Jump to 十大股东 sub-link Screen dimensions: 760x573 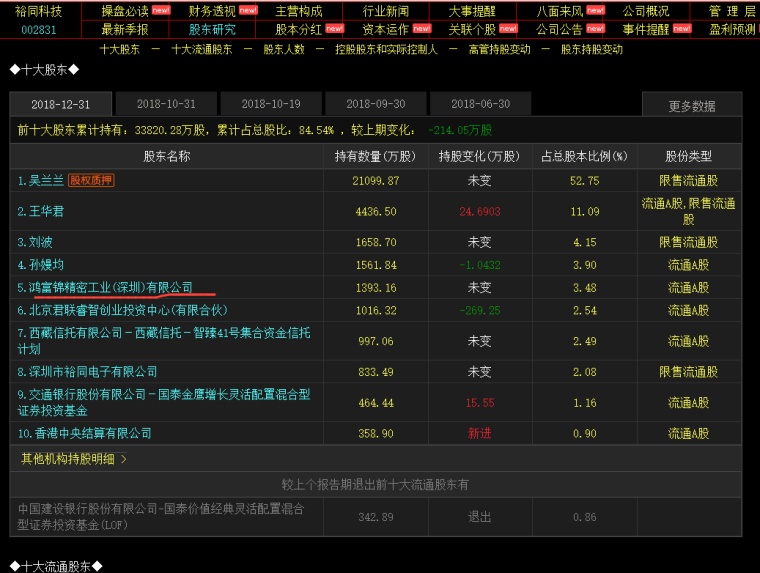(119, 49)
